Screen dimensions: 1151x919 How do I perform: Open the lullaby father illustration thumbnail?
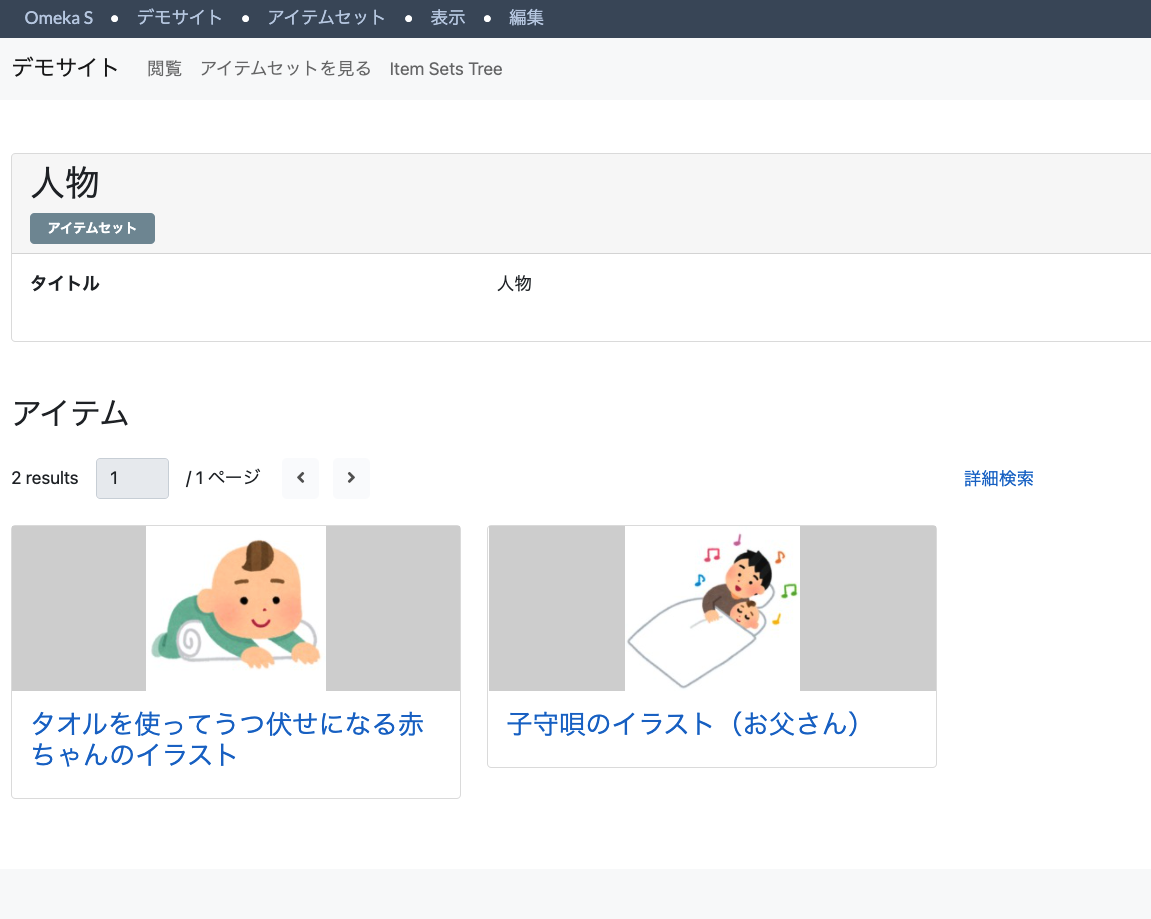click(x=711, y=608)
